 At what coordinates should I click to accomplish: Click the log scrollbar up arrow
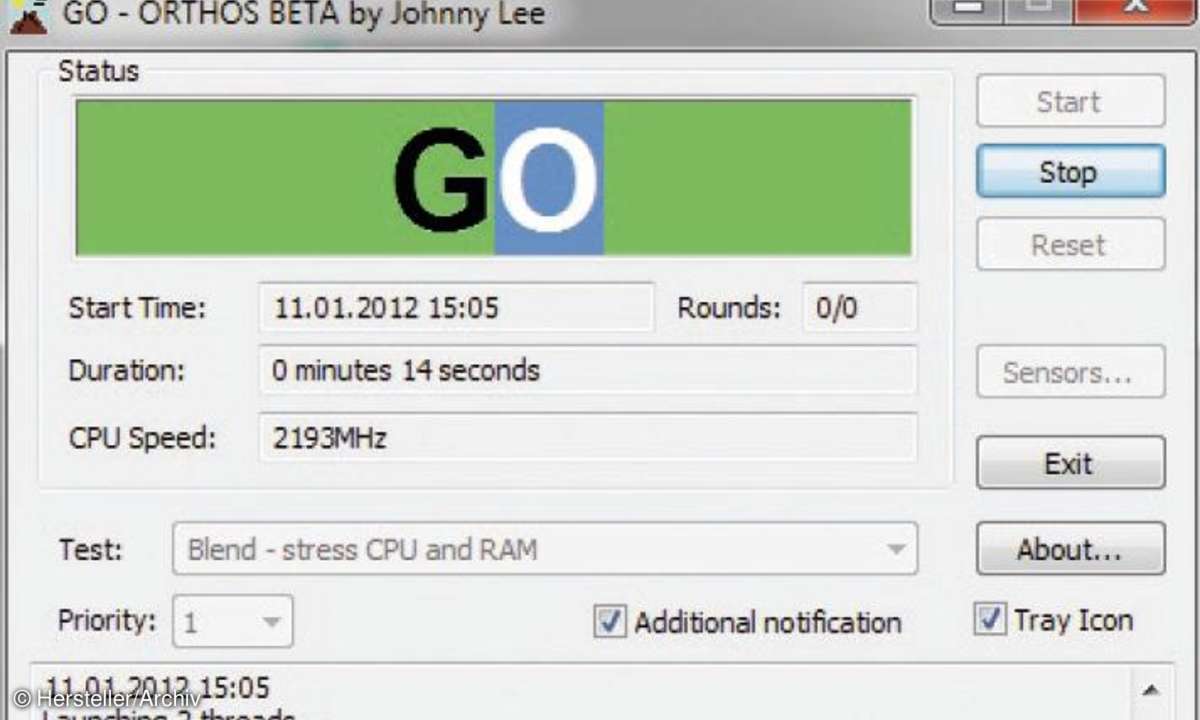click(x=1150, y=690)
